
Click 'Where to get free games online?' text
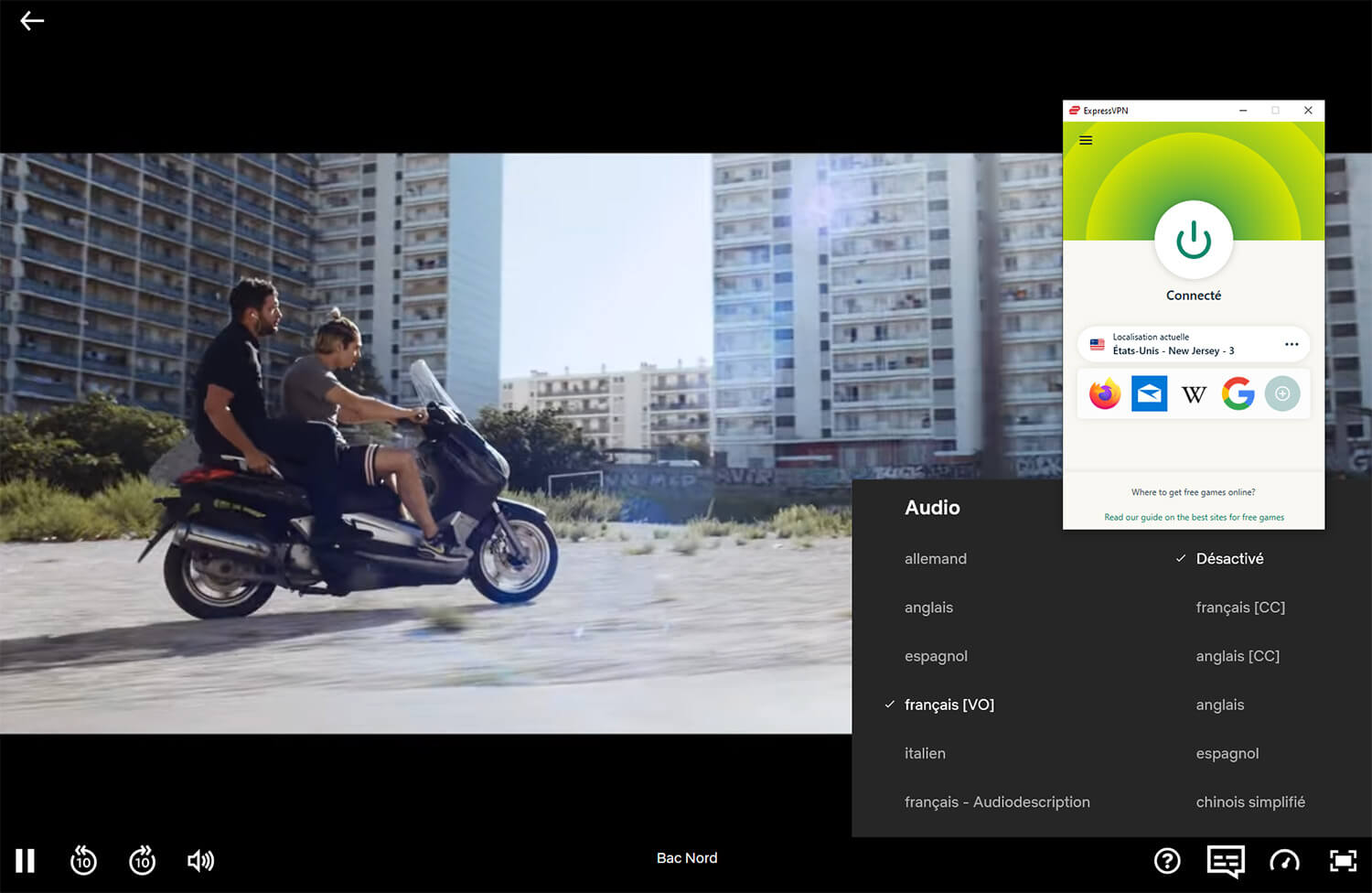click(1193, 492)
